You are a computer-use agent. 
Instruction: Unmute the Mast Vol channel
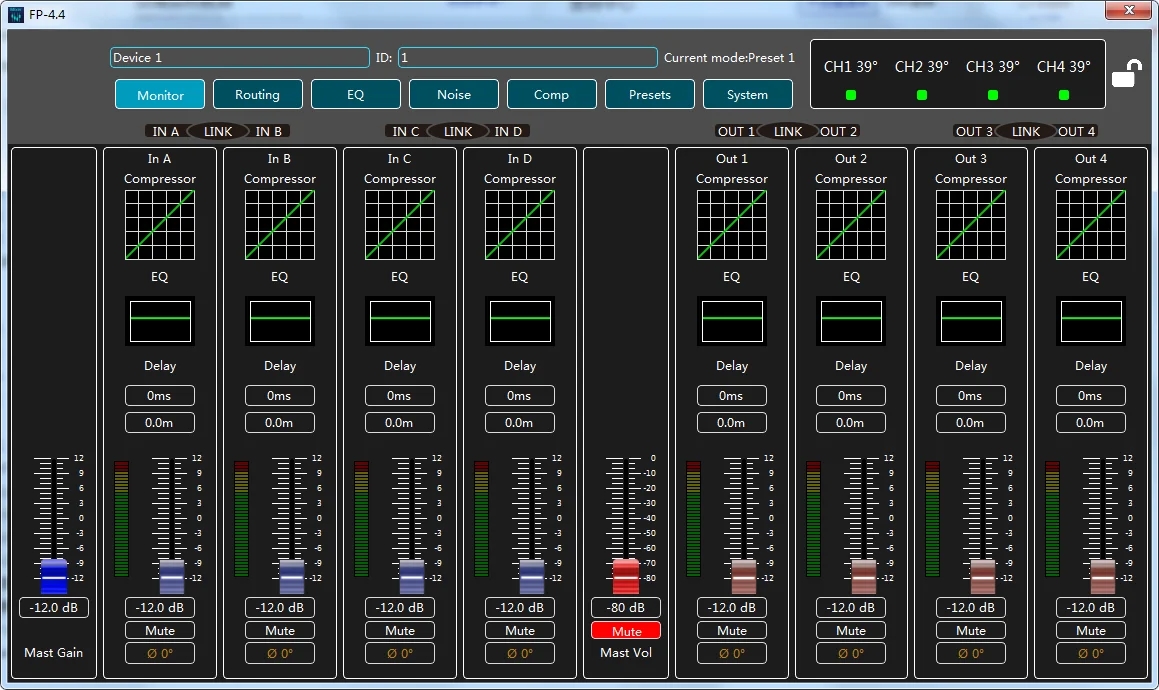click(626, 631)
